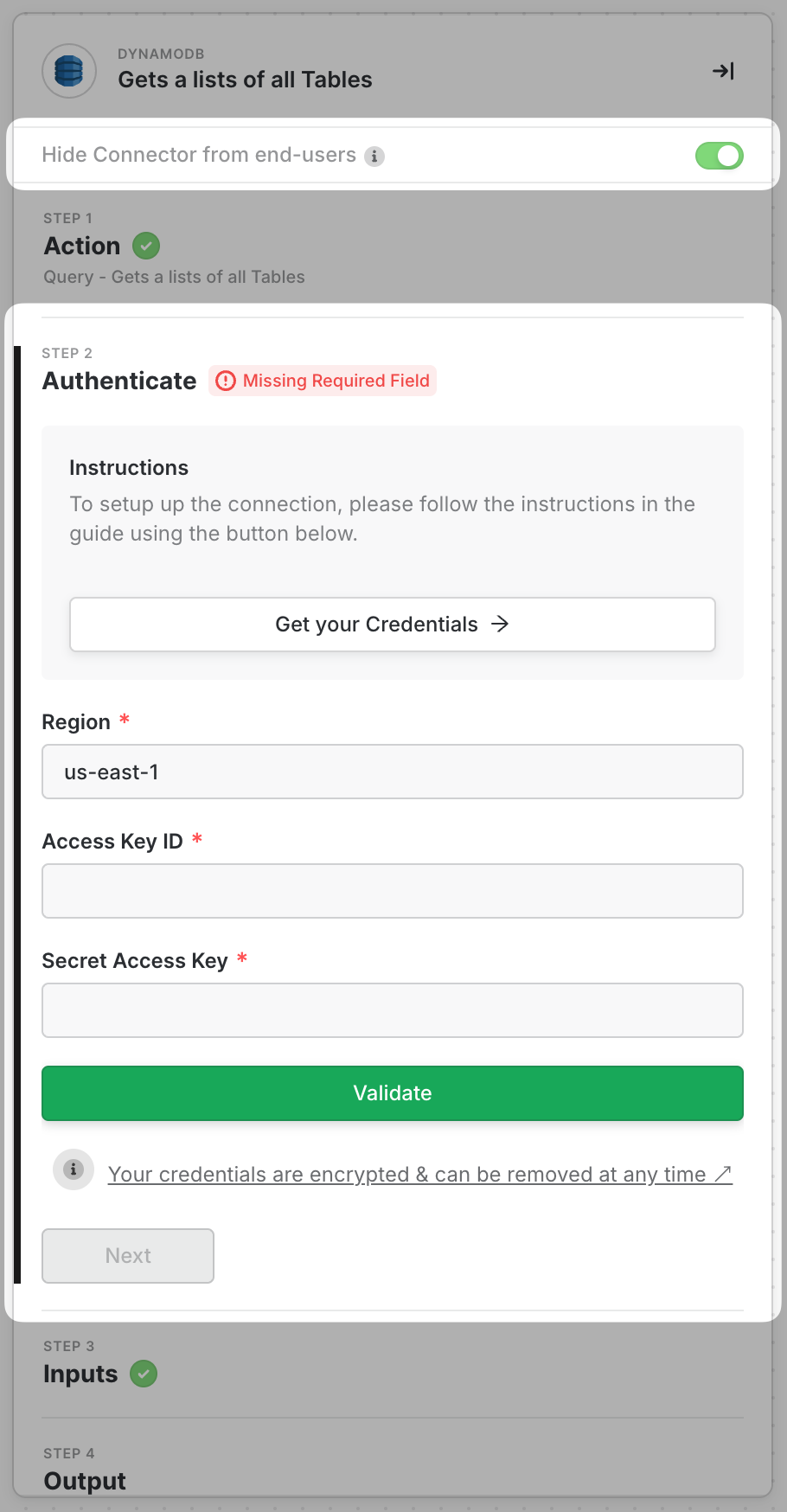The width and height of the screenshot is (787, 1512).
Task: Click the green checkmark next to Inputs
Action: click(144, 1374)
